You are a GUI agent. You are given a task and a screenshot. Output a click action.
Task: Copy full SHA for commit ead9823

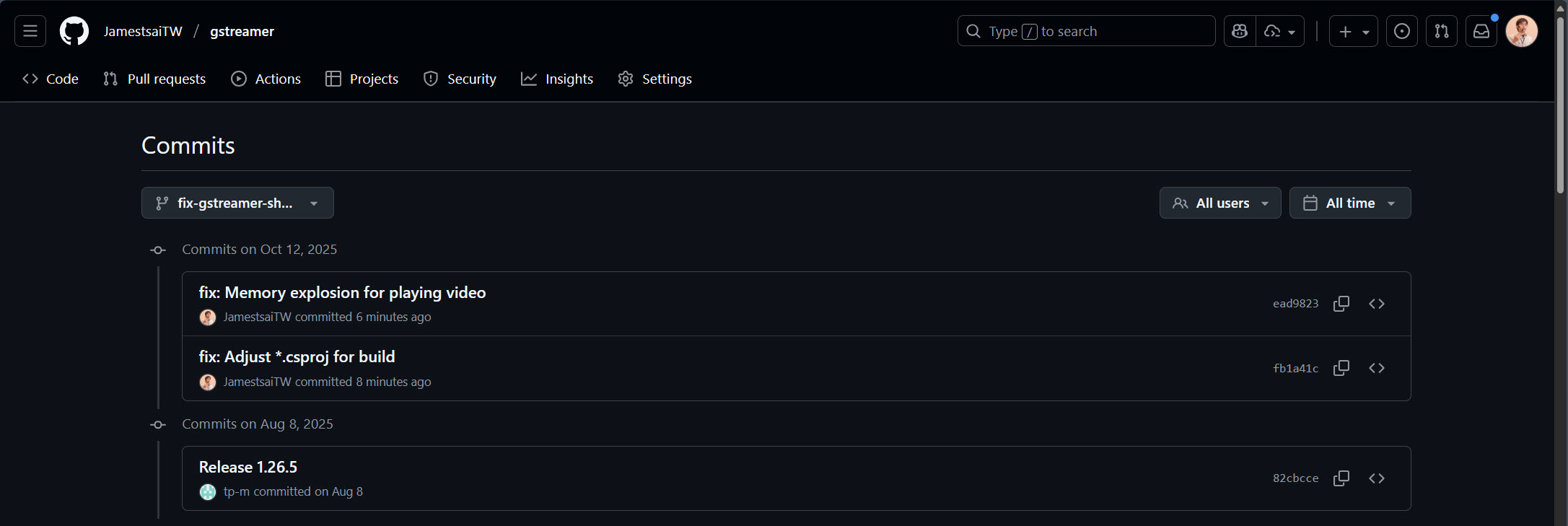click(1341, 304)
